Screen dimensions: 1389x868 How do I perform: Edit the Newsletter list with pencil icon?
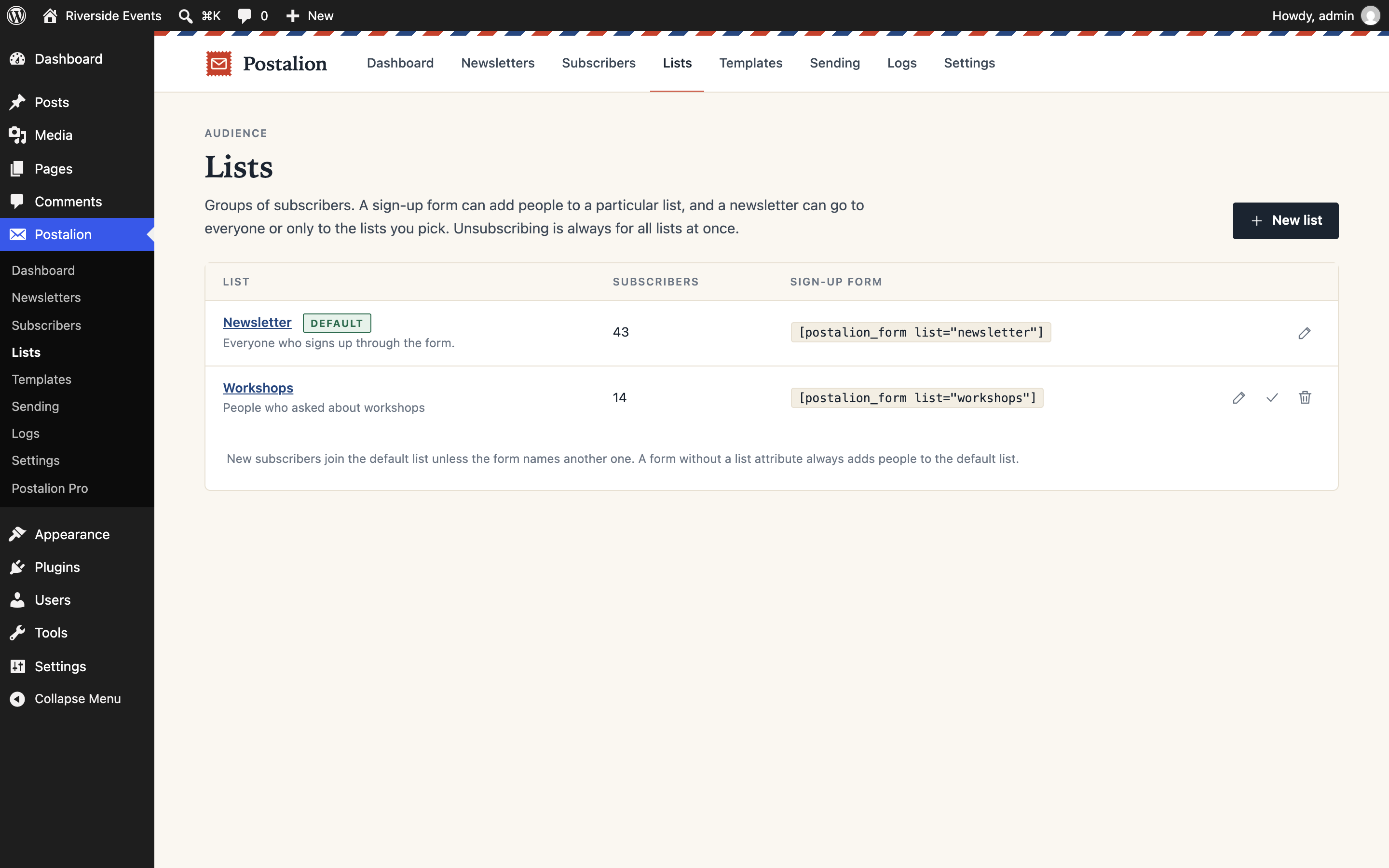[x=1304, y=333]
